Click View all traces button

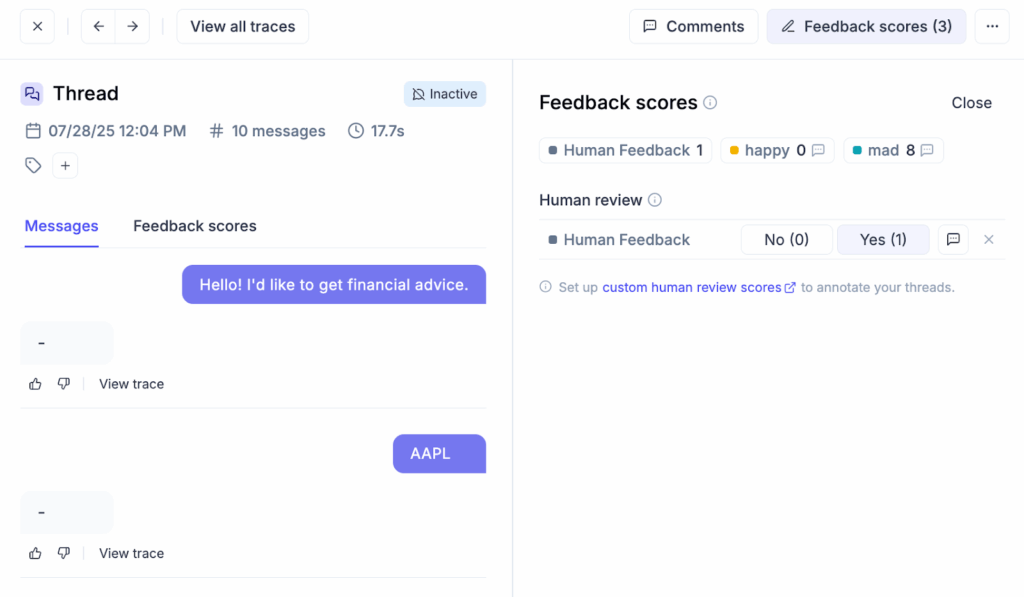point(242,27)
